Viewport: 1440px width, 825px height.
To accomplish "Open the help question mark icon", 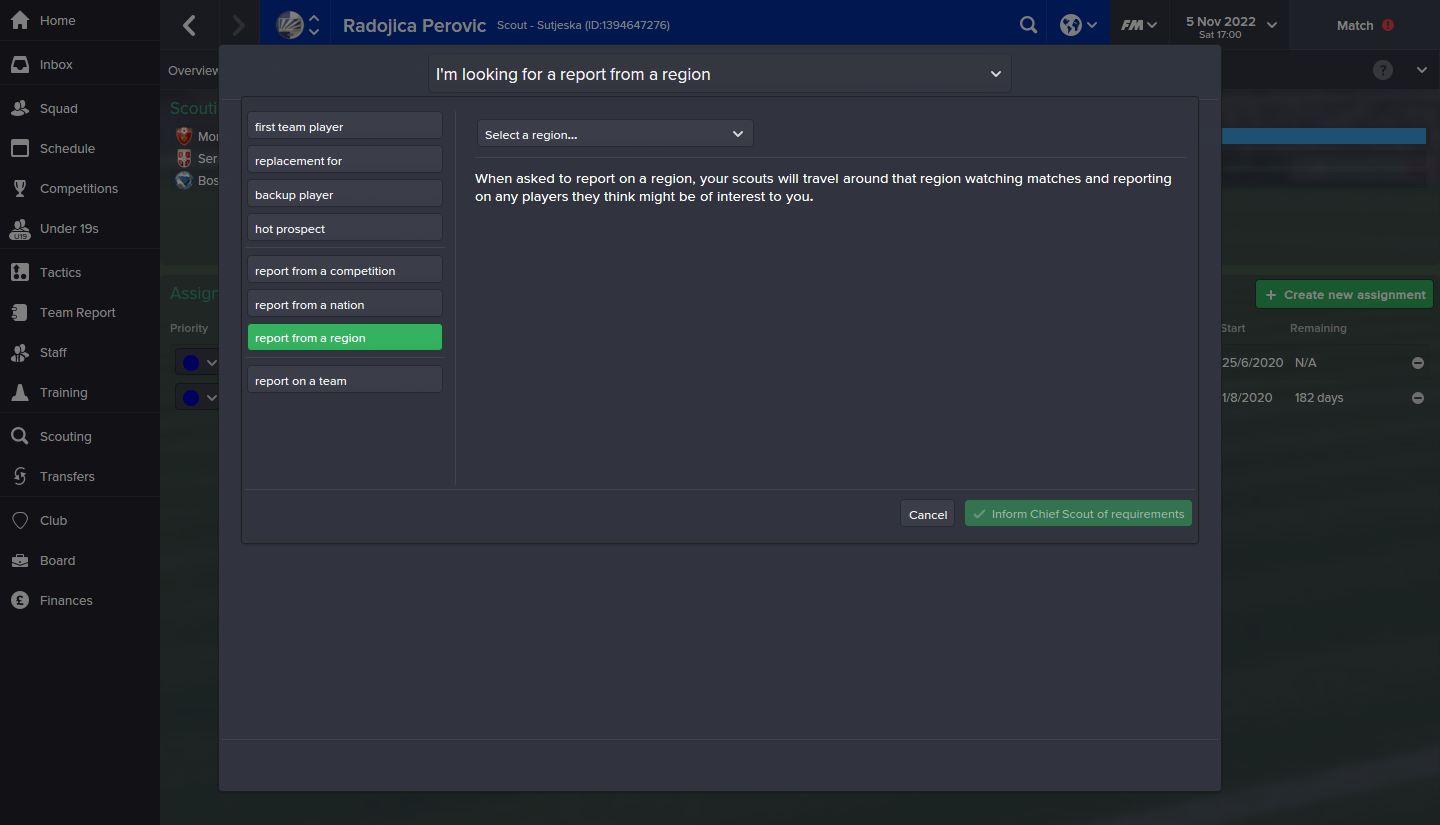I will coord(1383,70).
